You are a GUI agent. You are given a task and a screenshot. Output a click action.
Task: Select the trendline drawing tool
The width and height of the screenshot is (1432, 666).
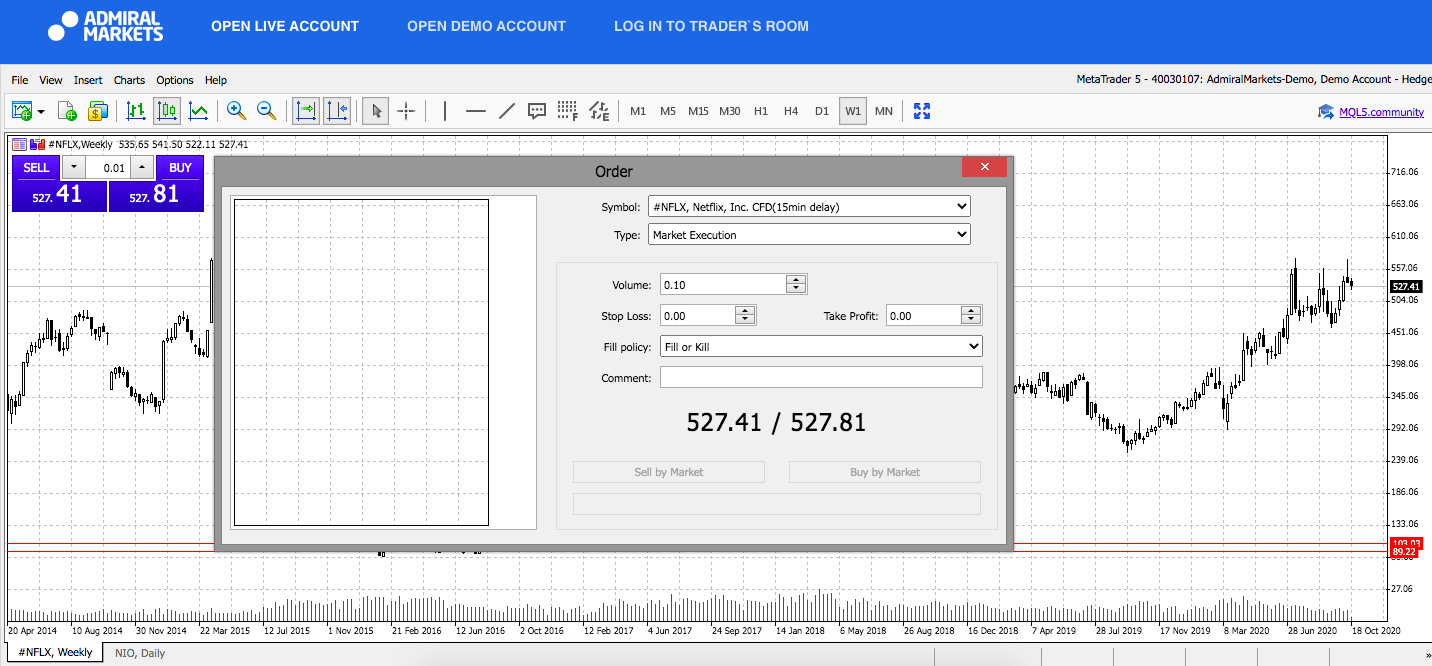click(507, 111)
